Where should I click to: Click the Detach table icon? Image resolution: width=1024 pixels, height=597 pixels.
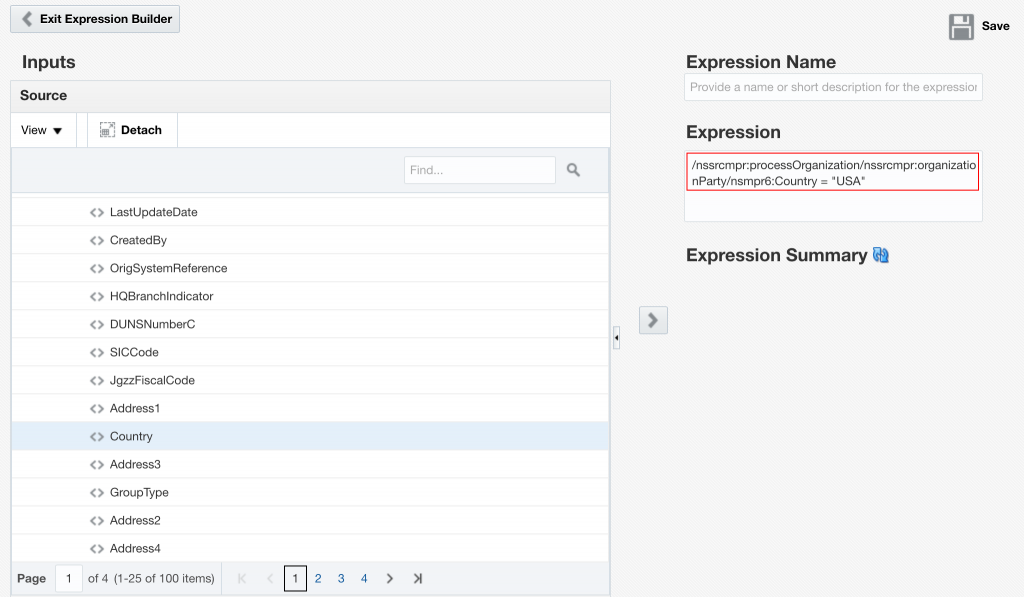[x=107, y=130]
